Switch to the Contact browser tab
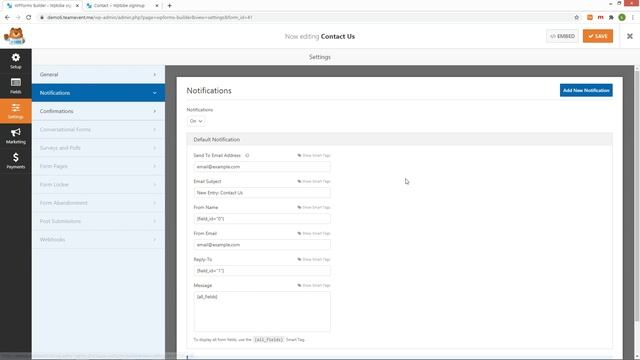640x360 pixels. coord(122,6)
